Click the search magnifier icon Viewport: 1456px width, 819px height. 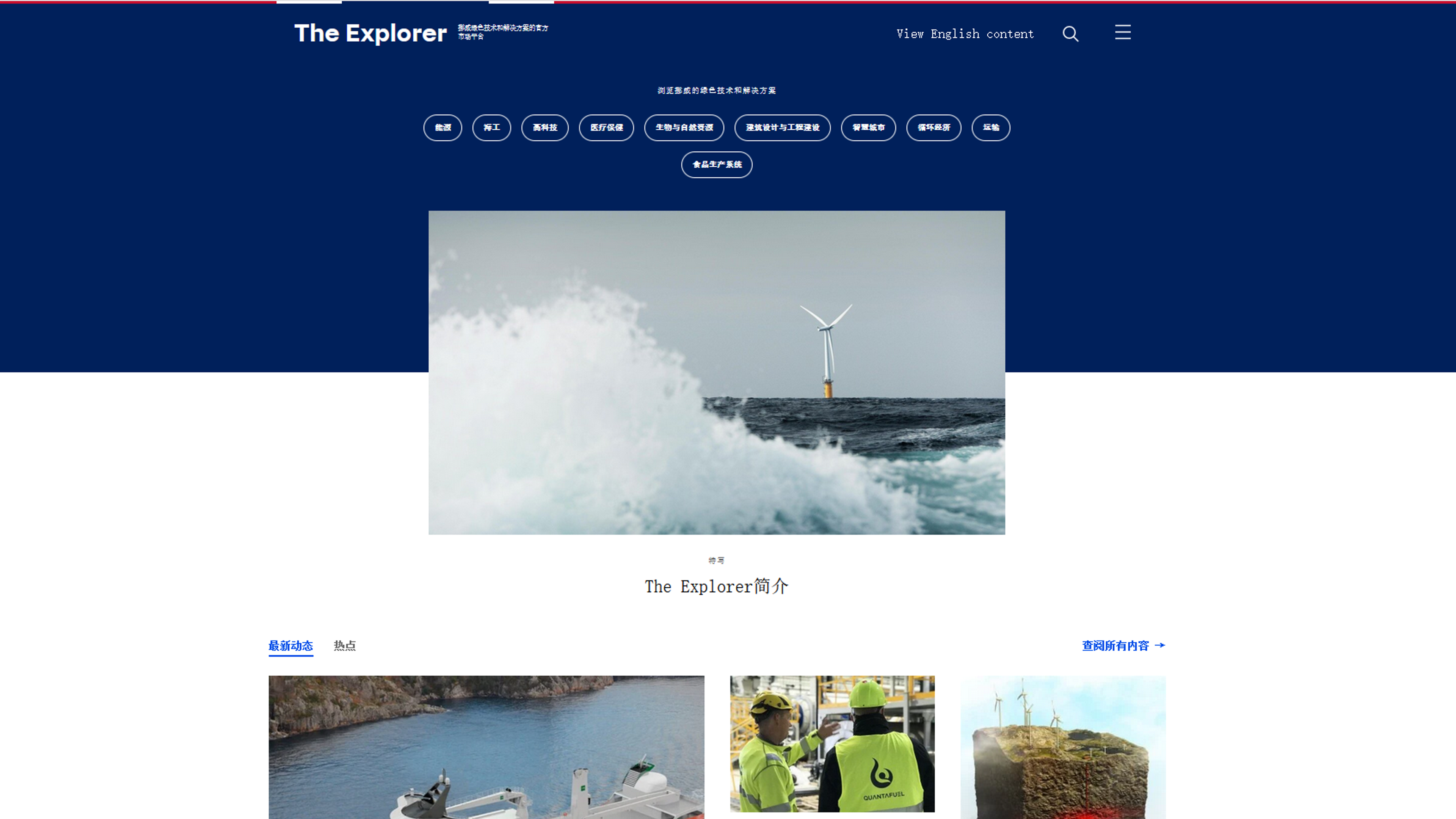pyautogui.click(x=1070, y=34)
